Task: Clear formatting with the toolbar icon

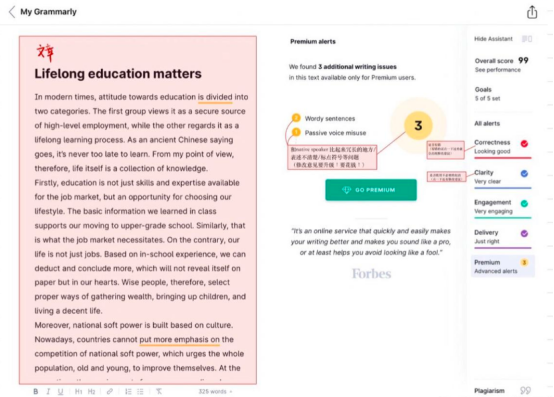Action: pos(159,391)
